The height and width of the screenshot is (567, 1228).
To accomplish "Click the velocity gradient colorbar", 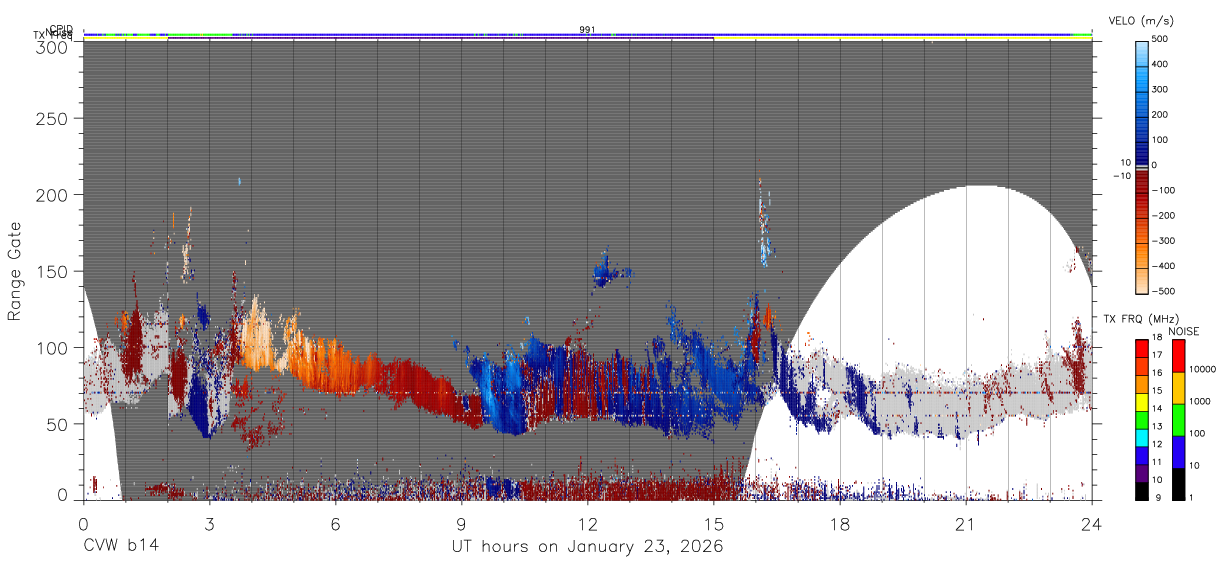I will pos(1141,166).
